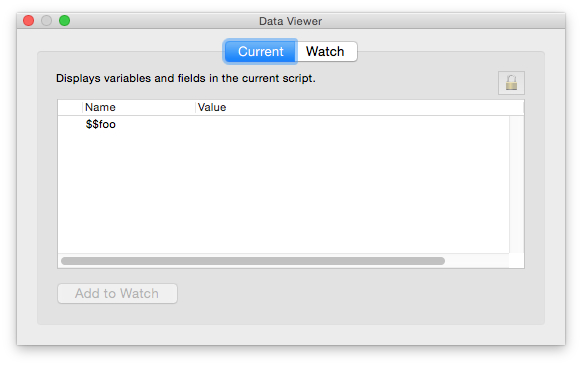
Task: Click the horizontal scrollbar thumb
Action: click(253, 261)
